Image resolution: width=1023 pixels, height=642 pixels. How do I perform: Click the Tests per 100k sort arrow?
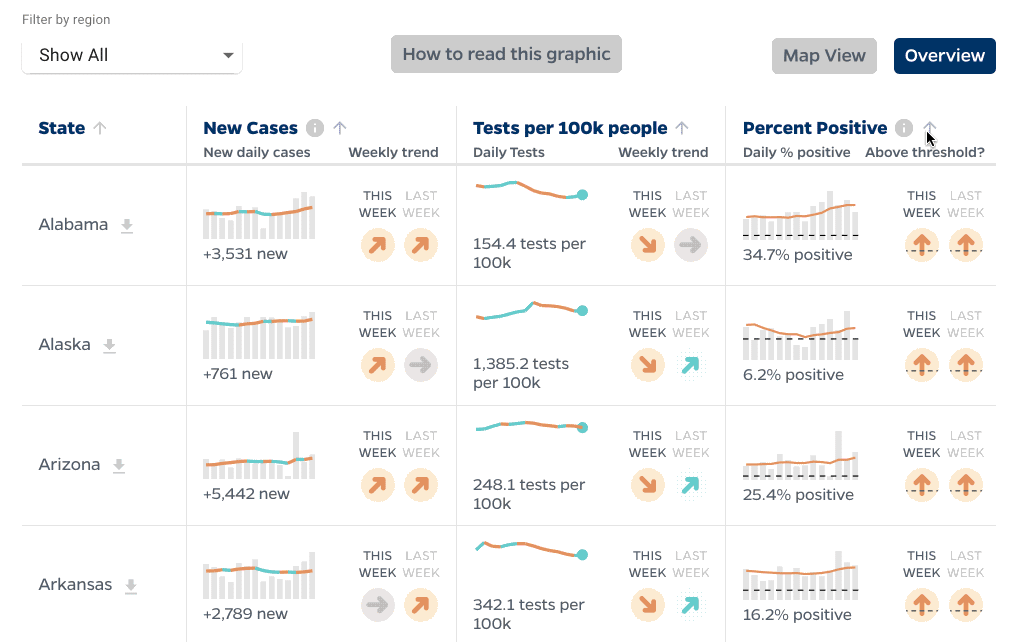pos(681,128)
